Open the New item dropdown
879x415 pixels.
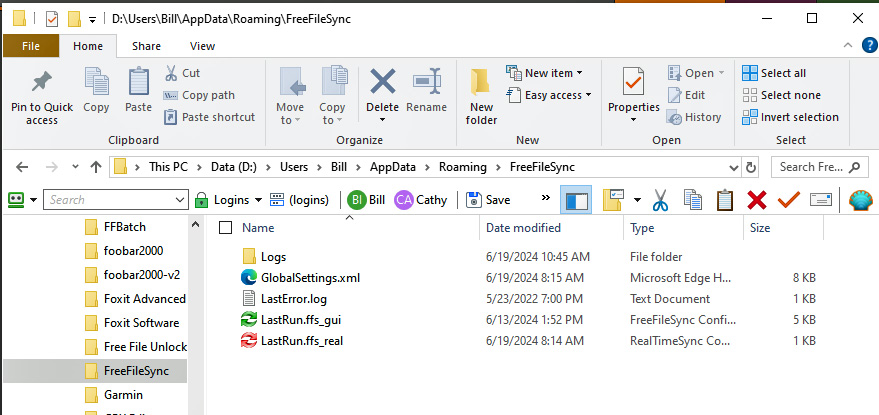[x=544, y=73]
